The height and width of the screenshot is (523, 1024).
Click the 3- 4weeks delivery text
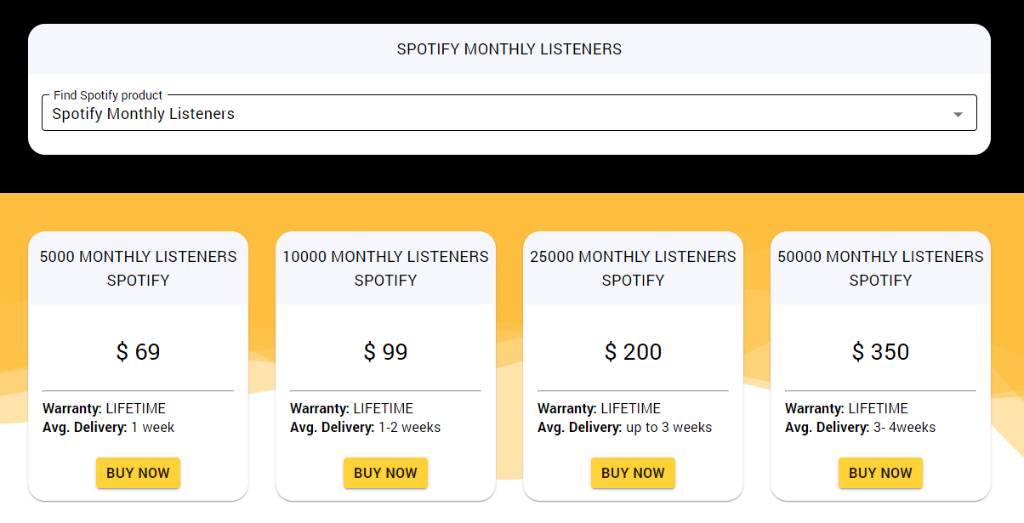(904, 428)
